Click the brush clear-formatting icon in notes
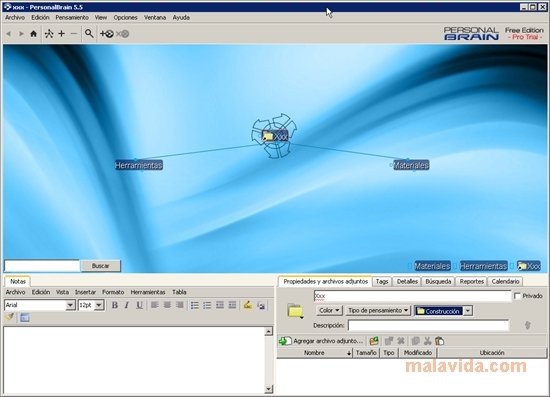 pyautogui.click(x=10, y=317)
